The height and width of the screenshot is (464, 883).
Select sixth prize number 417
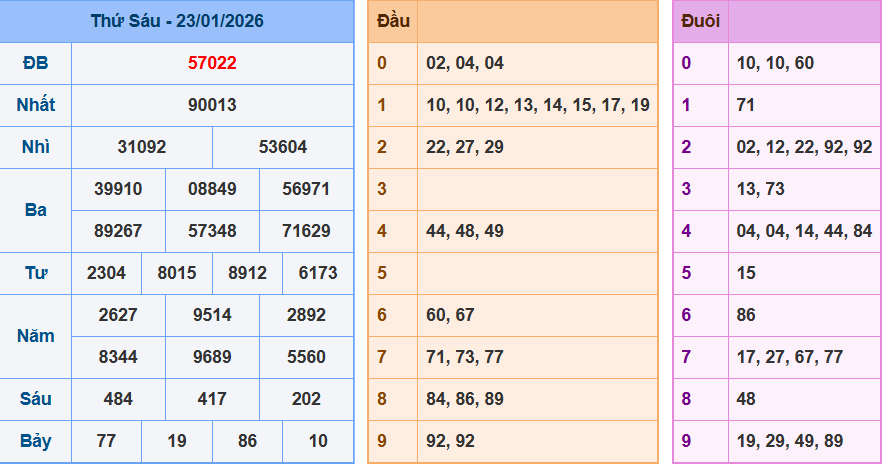click(x=212, y=399)
